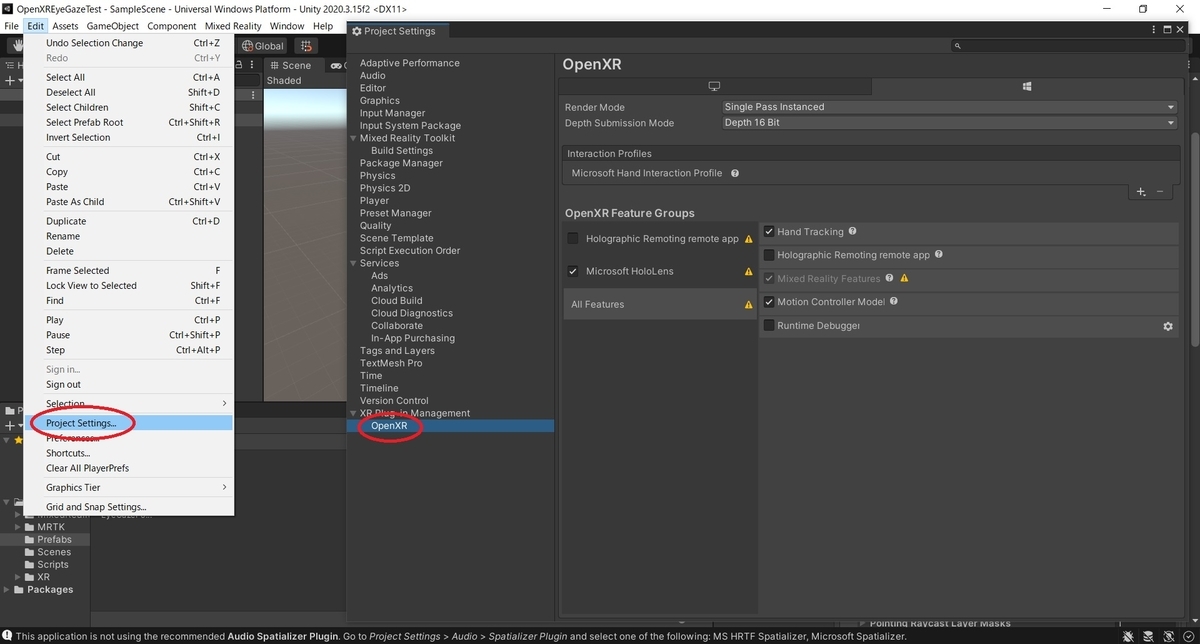This screenshot has height=644, width=1200.
Task: Choose Project Settings from Edit menu
Action: pos(129,423)
